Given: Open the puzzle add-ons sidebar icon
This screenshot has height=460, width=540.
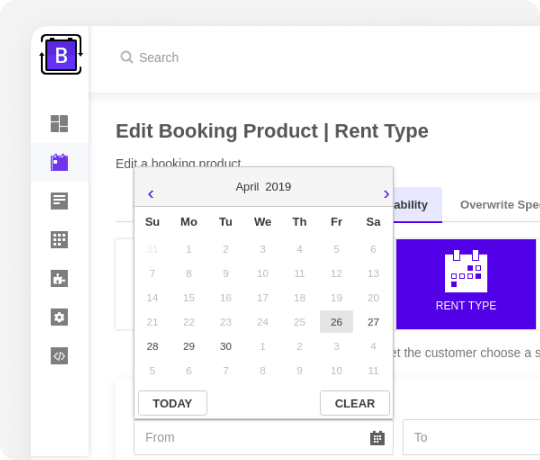Looking at the screenshot, I should click(x=59, y=278).
